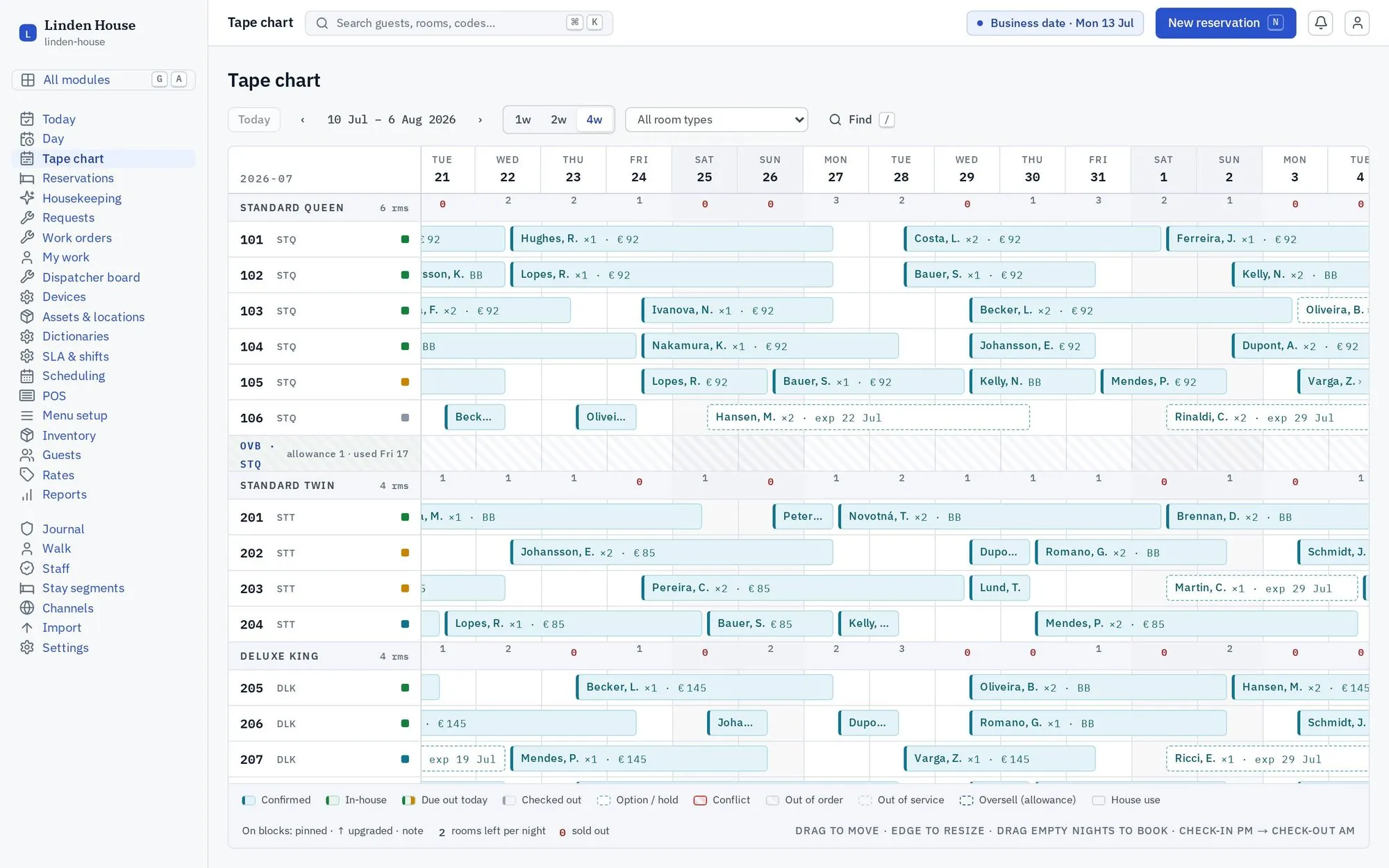Click the Stay segments bed icon
The height and width of the screenshot is (868, 1389).
(27, 588)
